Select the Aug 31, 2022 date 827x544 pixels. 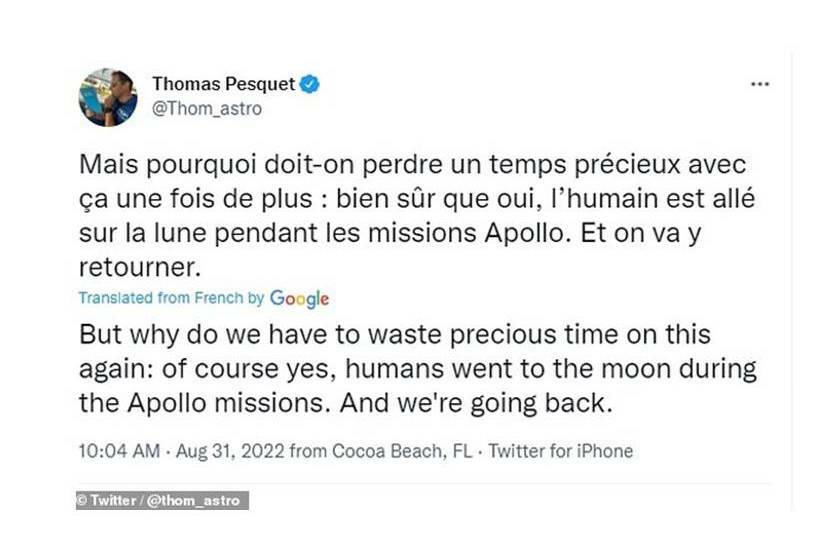223,451
